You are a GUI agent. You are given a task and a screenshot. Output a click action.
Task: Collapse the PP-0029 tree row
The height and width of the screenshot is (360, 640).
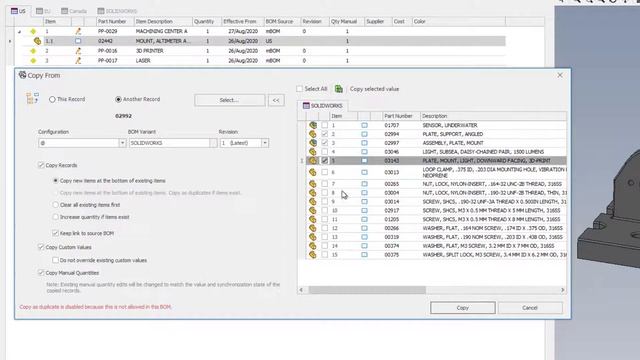coord(19,31)
